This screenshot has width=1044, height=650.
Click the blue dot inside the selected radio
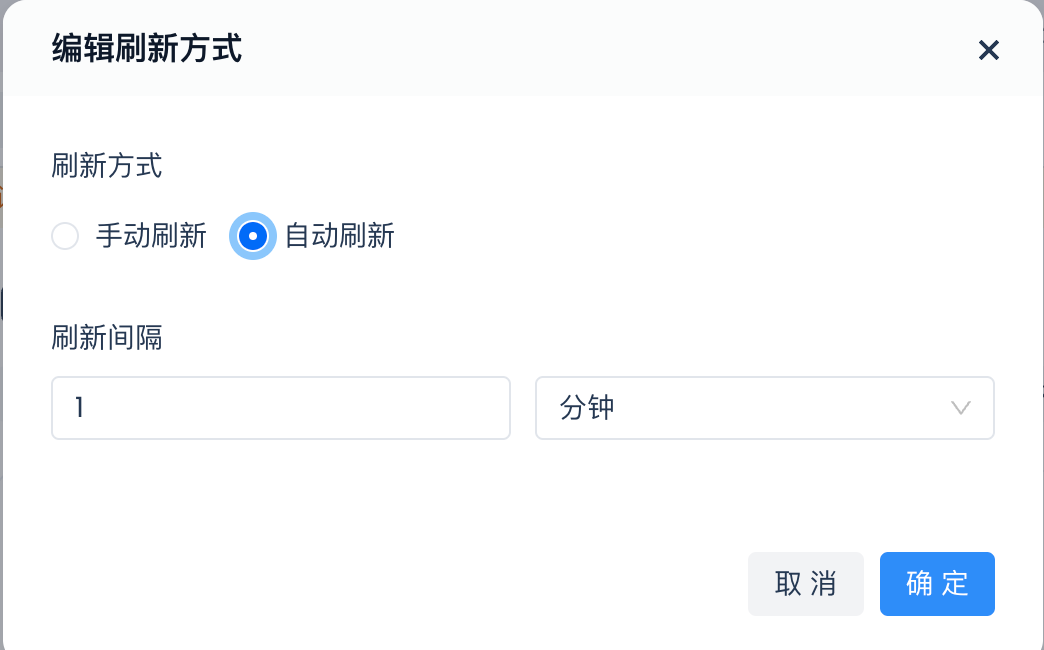253,236
